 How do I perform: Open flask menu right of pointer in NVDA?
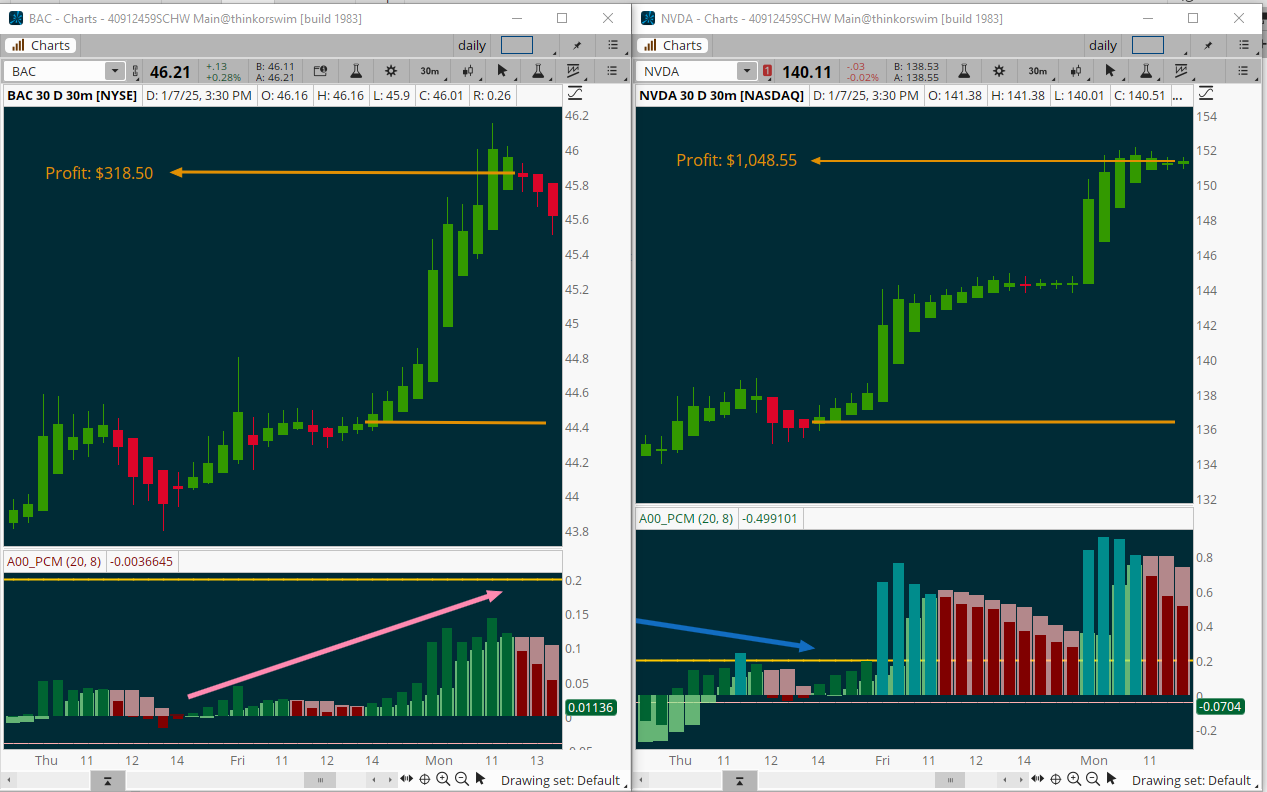point(1146,71)
